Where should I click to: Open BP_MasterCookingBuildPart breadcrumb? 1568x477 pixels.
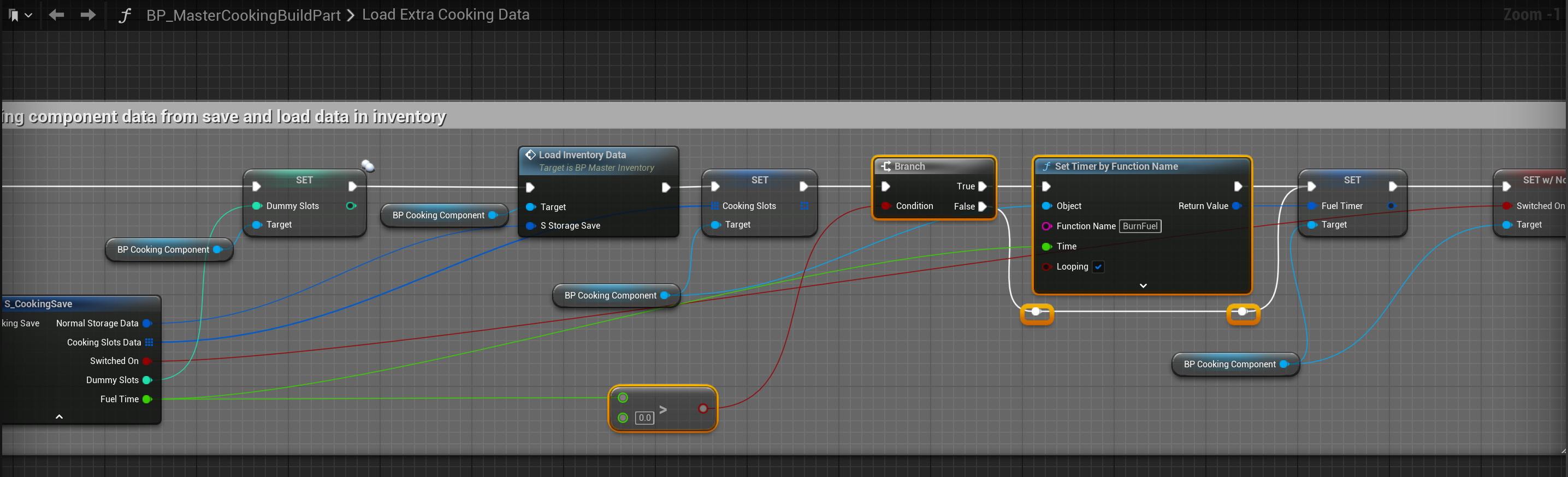point(243,15)
